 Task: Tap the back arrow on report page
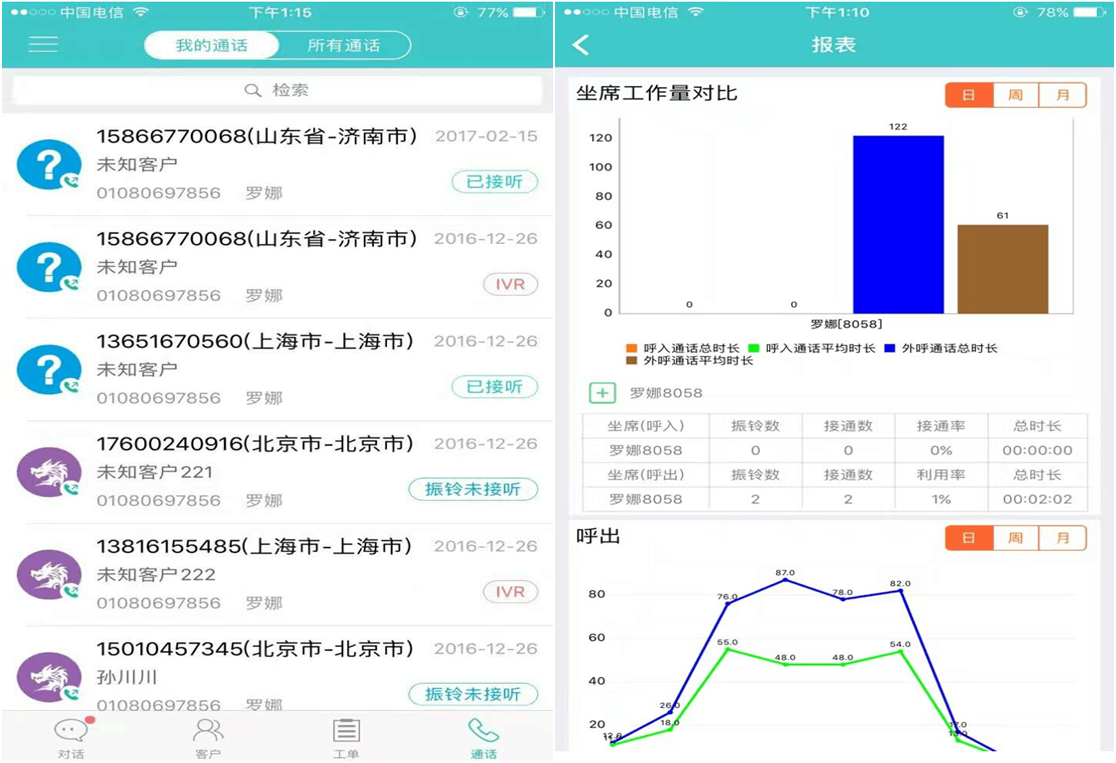pos(581,45)
